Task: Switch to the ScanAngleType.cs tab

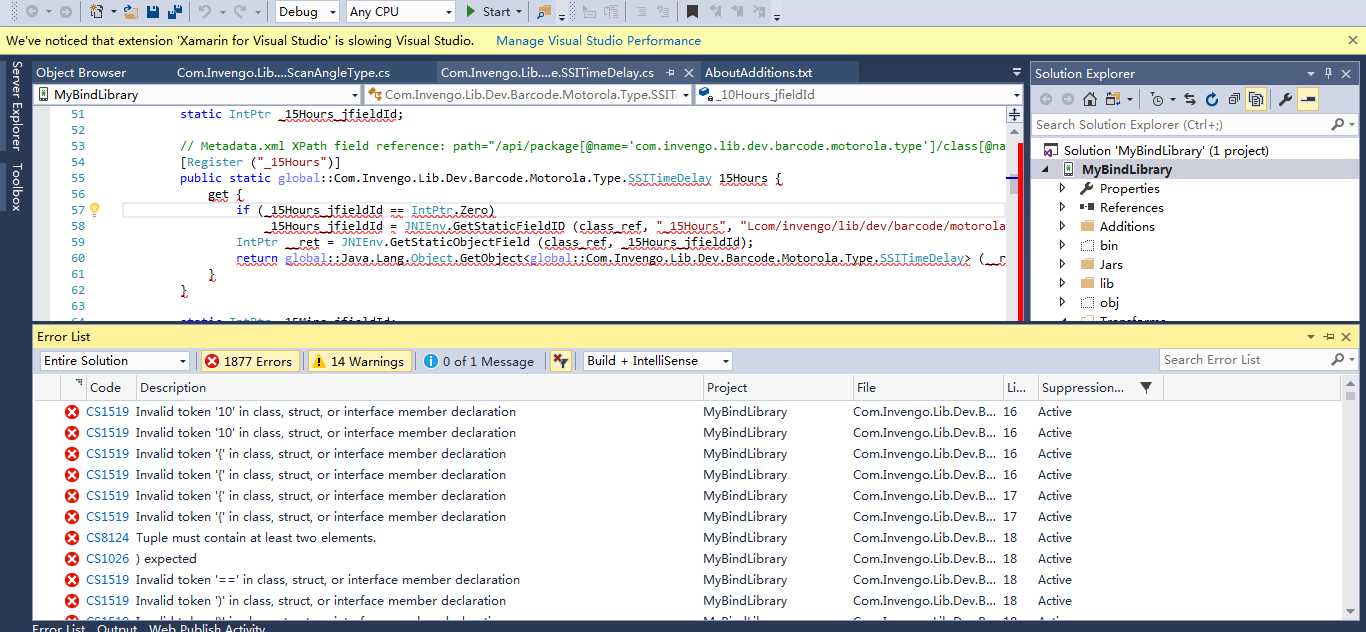Action: pyautogui.click(x=283, y=73)
